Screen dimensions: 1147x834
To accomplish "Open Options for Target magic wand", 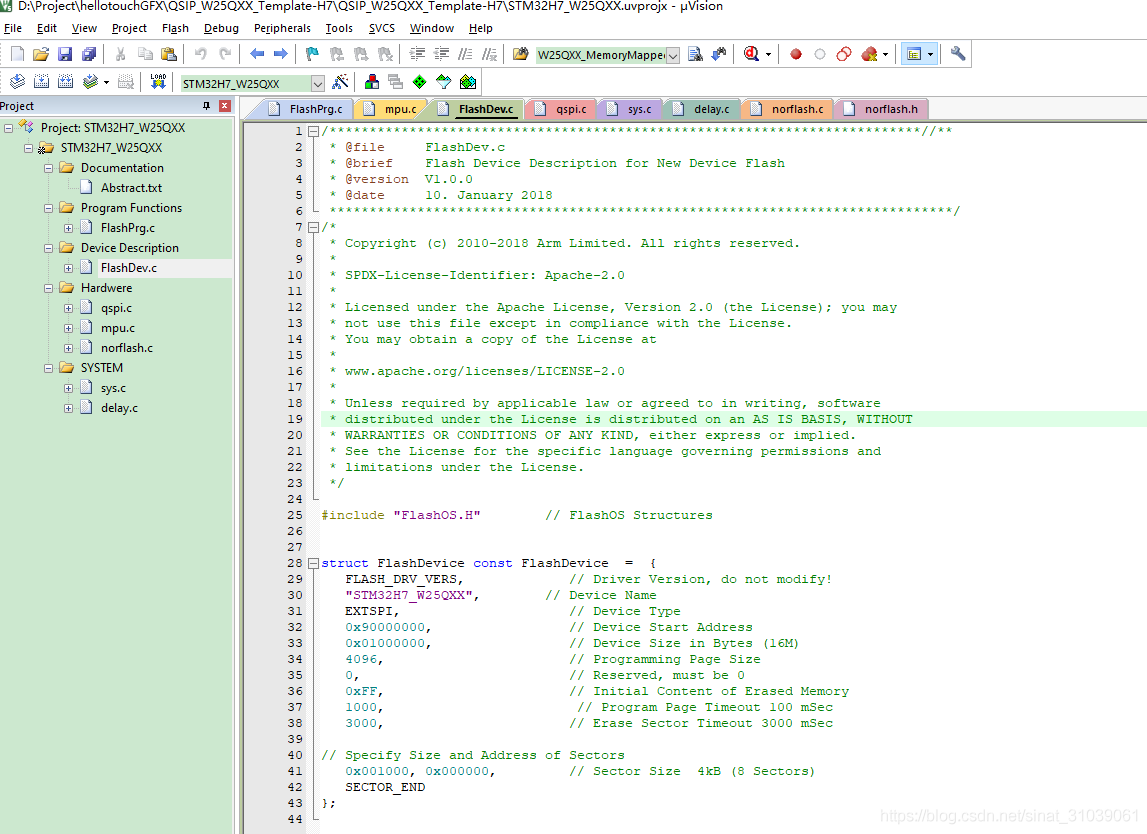I will 340,82.
